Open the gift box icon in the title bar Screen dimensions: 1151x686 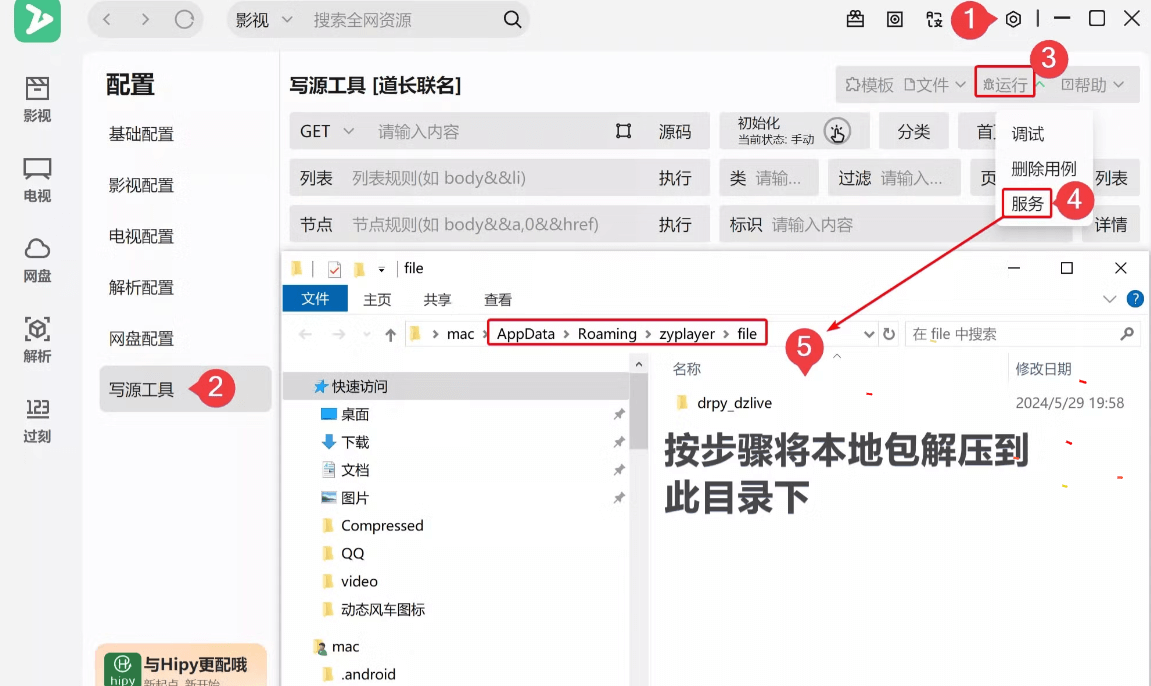pos(855,19)
